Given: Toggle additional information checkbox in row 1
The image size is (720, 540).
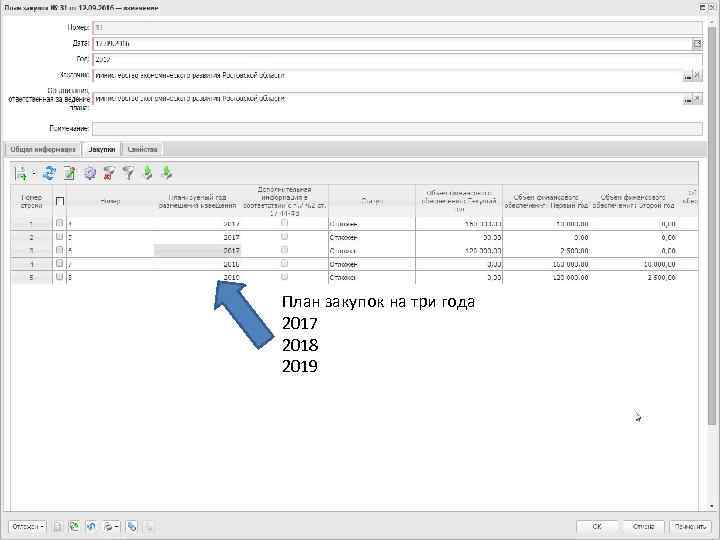Looking at the screenshot, I should pos(284,223).
